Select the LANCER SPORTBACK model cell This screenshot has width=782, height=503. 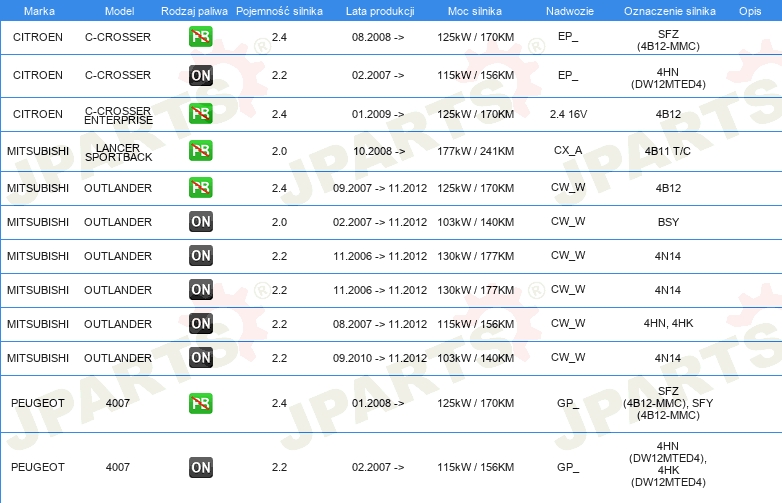118,152
